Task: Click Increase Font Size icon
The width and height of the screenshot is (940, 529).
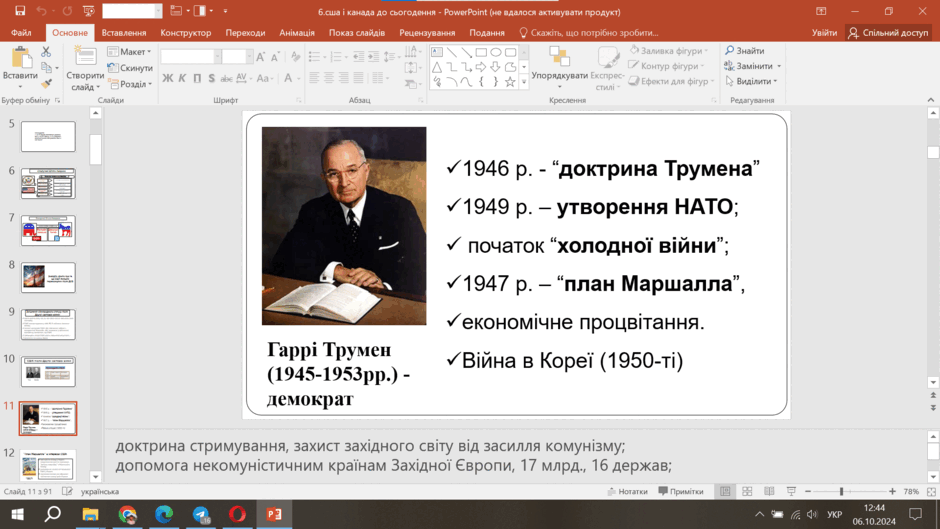Action: (260, 57)
